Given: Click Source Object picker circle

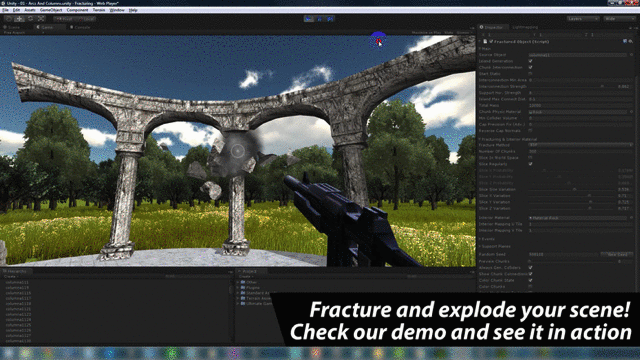Looking at the screenshot, I should 631,55.
